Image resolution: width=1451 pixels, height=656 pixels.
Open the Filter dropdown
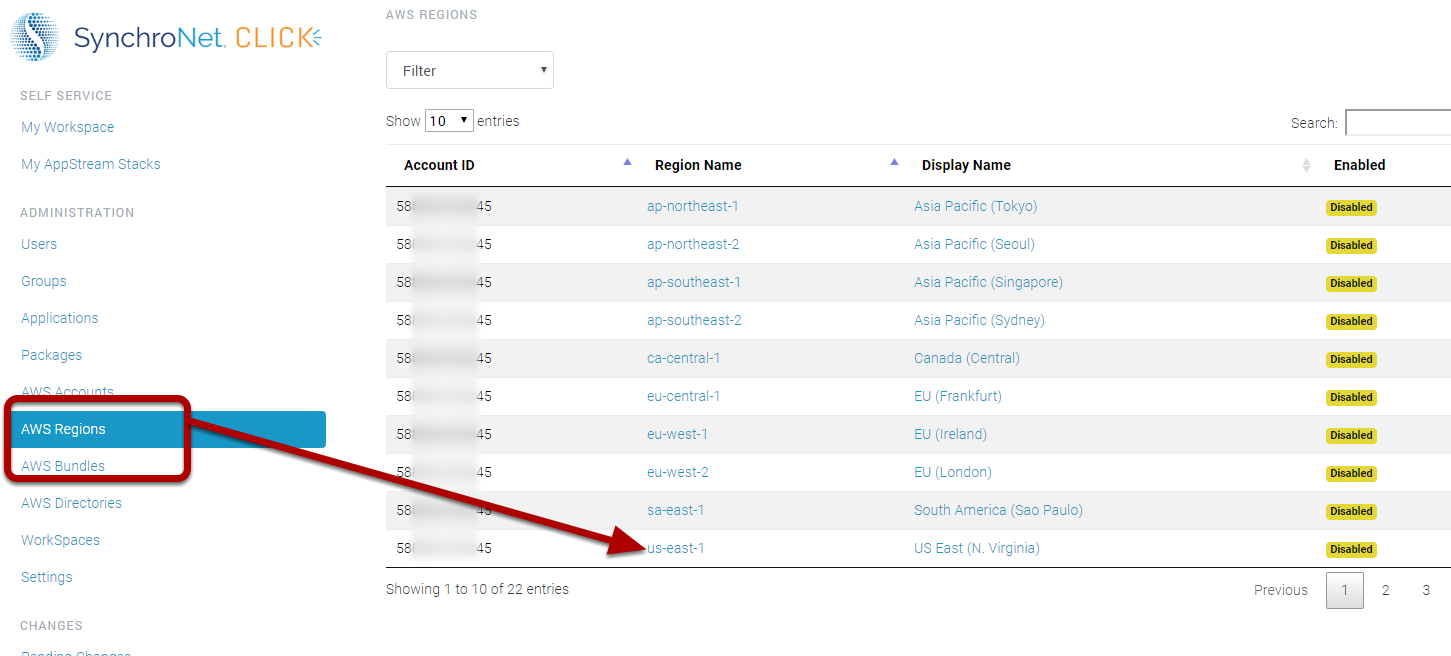click(470, 70)
